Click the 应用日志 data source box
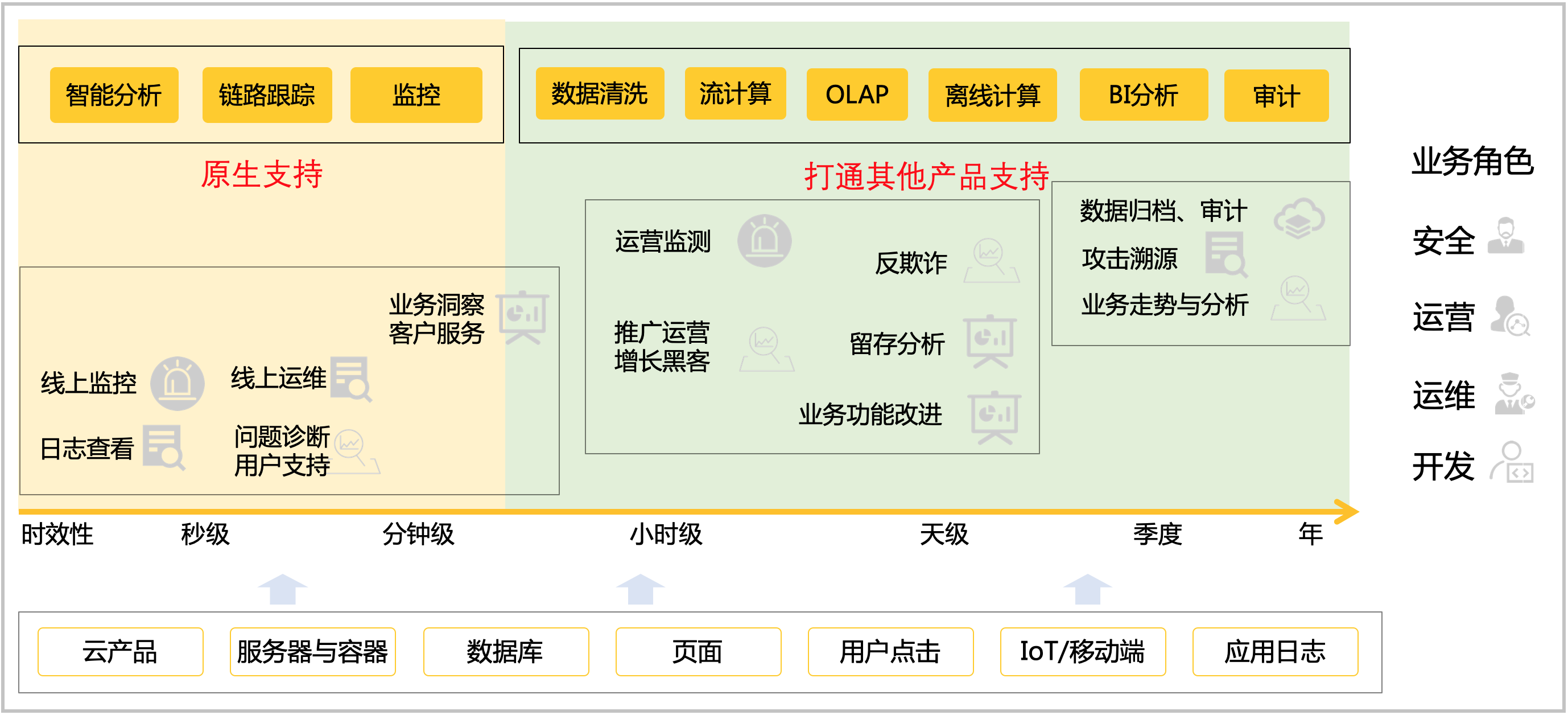 (1275, 652)
